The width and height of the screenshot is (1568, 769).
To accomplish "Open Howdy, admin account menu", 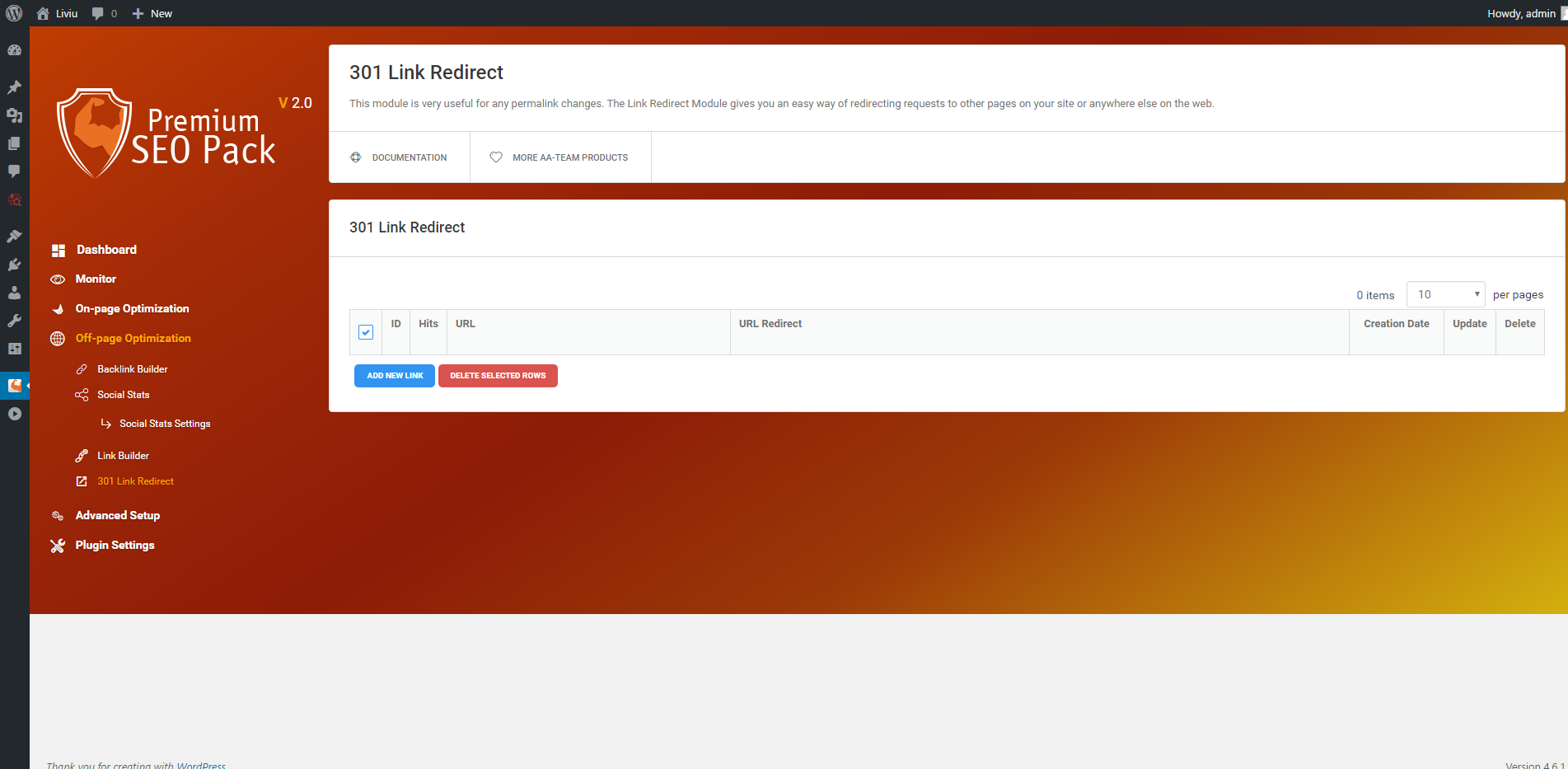I will click(1526, 13).
